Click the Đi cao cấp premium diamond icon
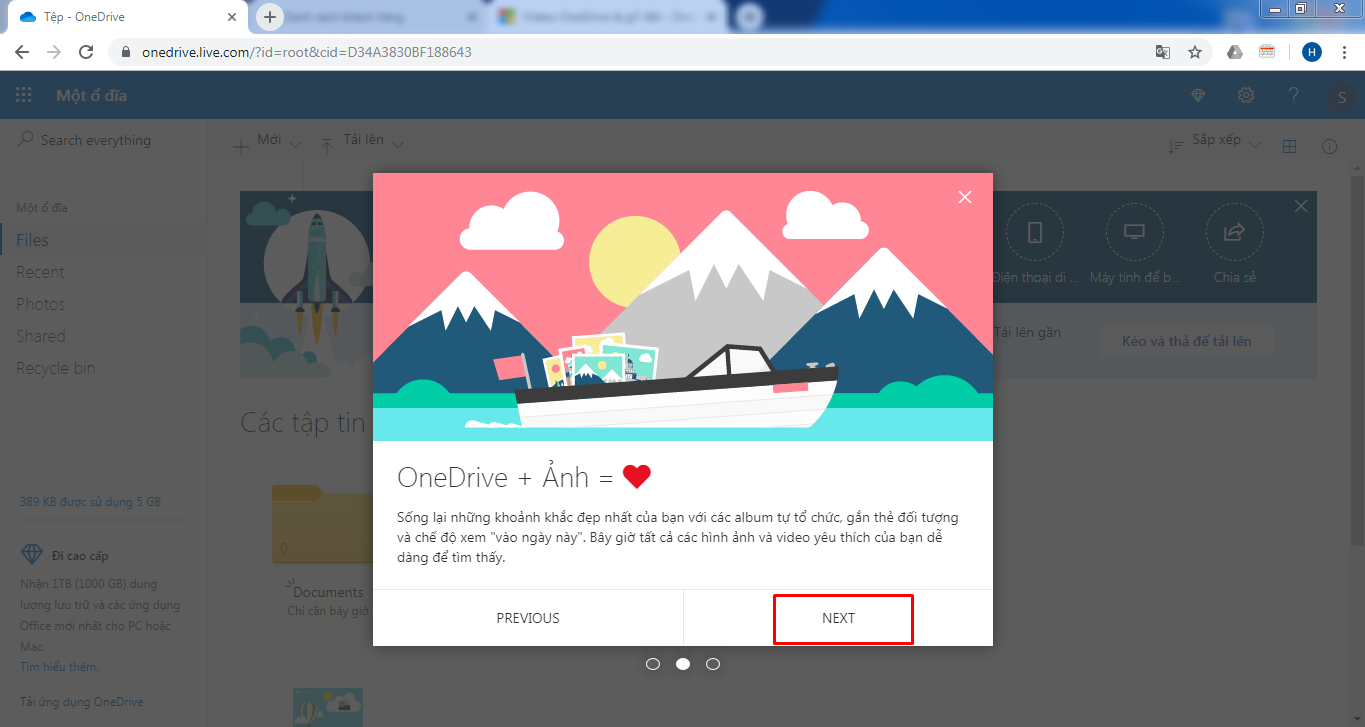 click(32, 555)
